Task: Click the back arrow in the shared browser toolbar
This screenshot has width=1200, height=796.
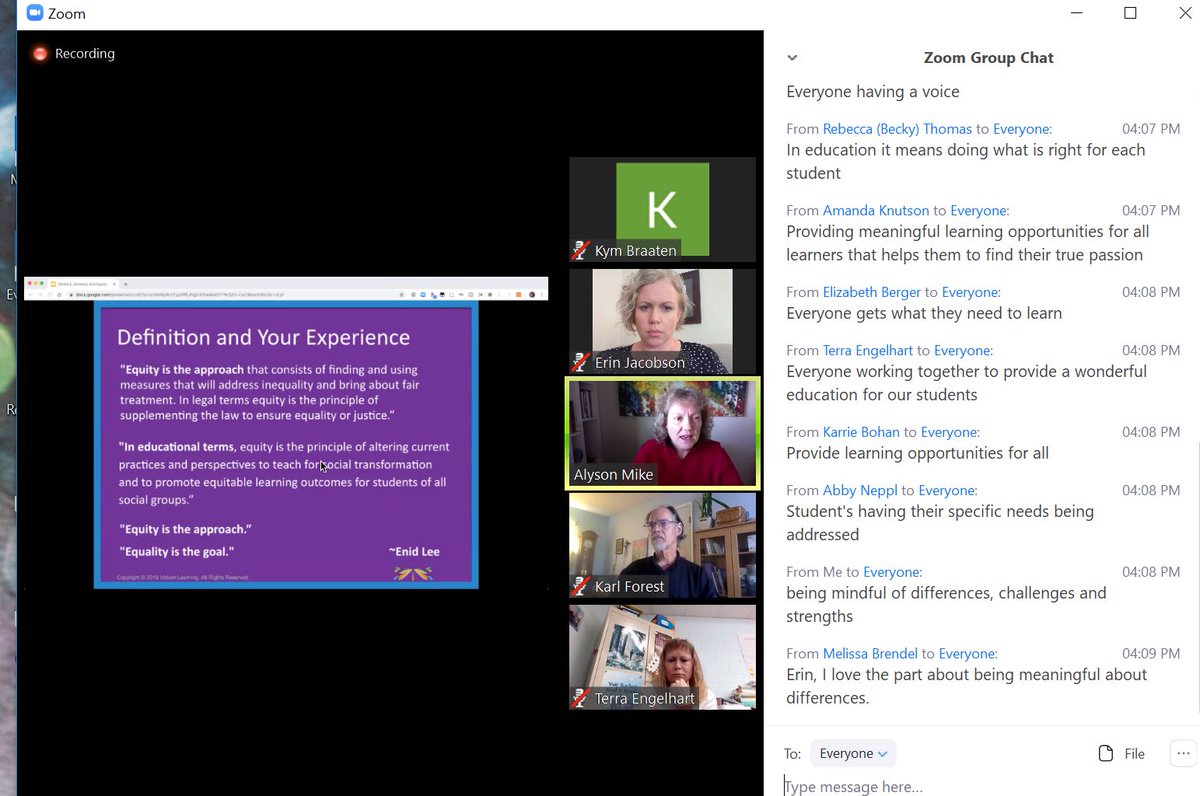Action: [31, 294]
